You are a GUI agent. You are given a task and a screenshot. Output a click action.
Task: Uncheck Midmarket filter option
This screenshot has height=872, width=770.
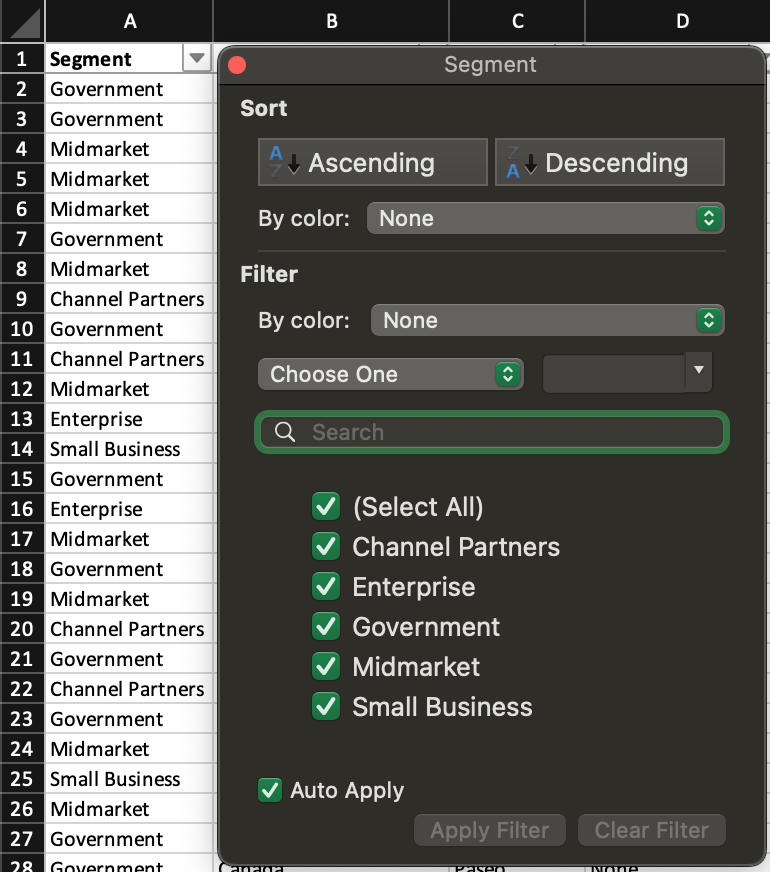[326, 667]
